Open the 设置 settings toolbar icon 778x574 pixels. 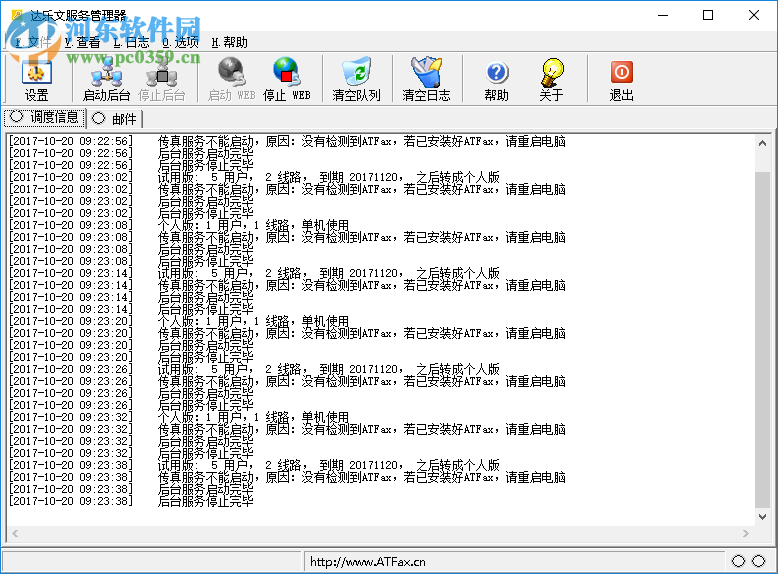pyautogui.click(x=36, y=79)
